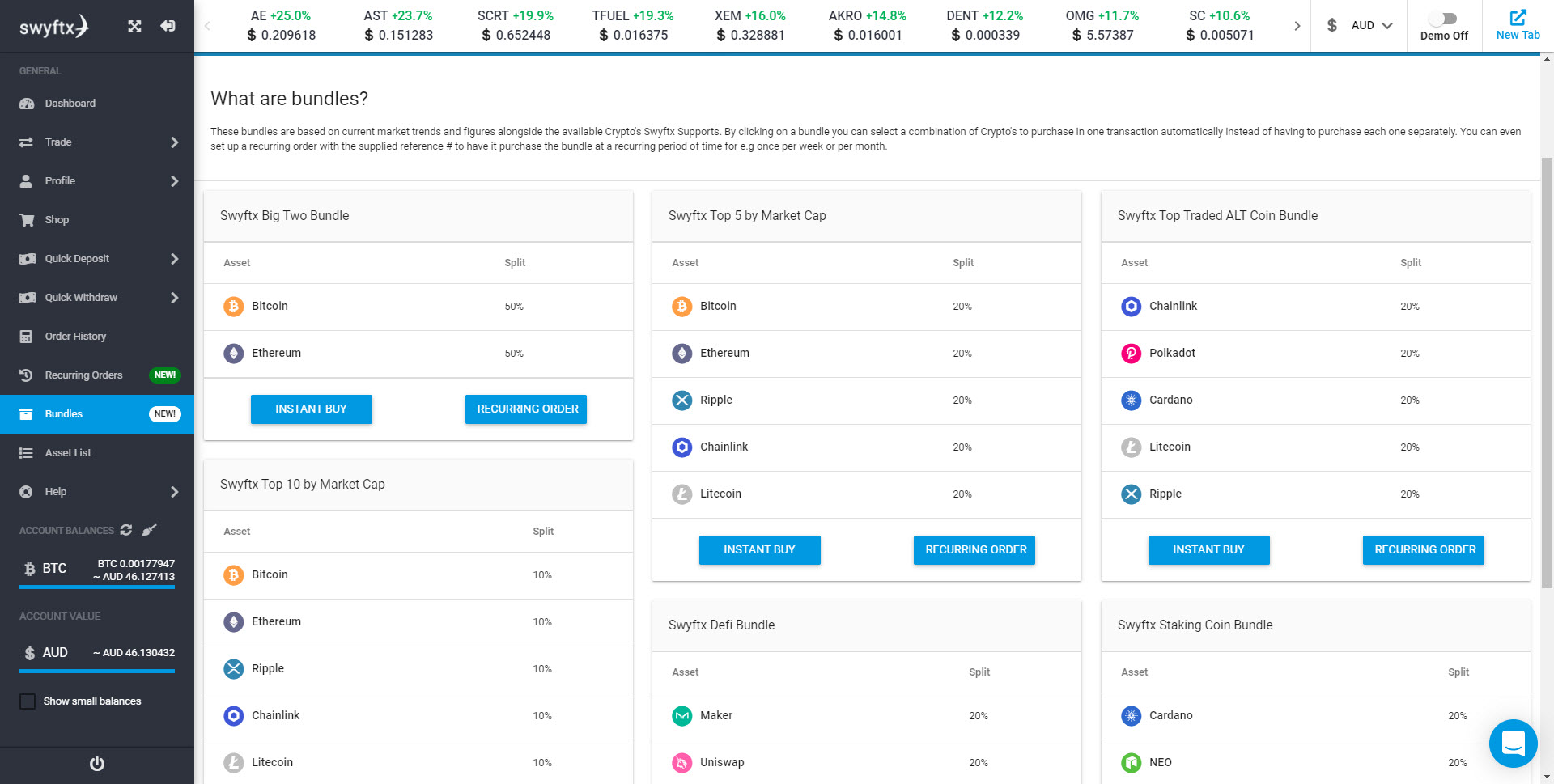Screen dimensions: 1554x784
Task: Set Recurring Order for ALT Coin Bundle
Action: pos(1424,550)
